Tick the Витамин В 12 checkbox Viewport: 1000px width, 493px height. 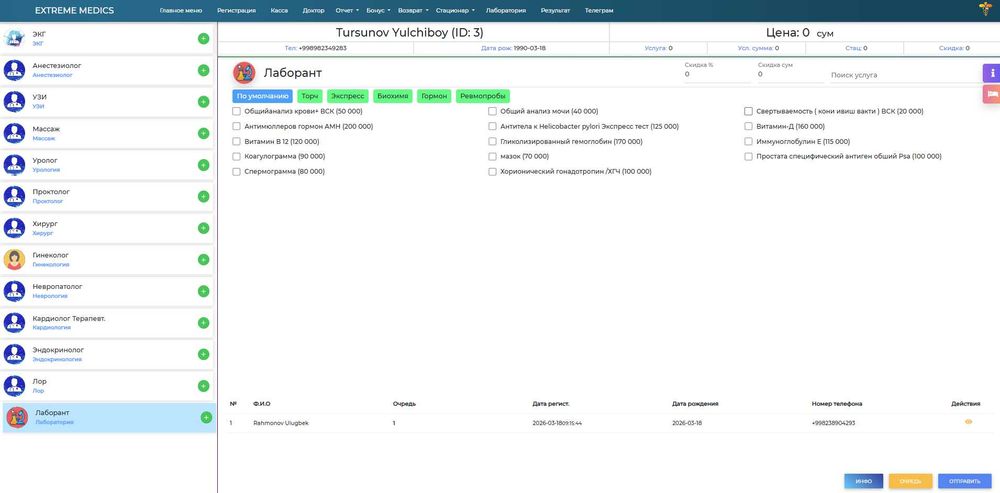click(x=237, y=142)
